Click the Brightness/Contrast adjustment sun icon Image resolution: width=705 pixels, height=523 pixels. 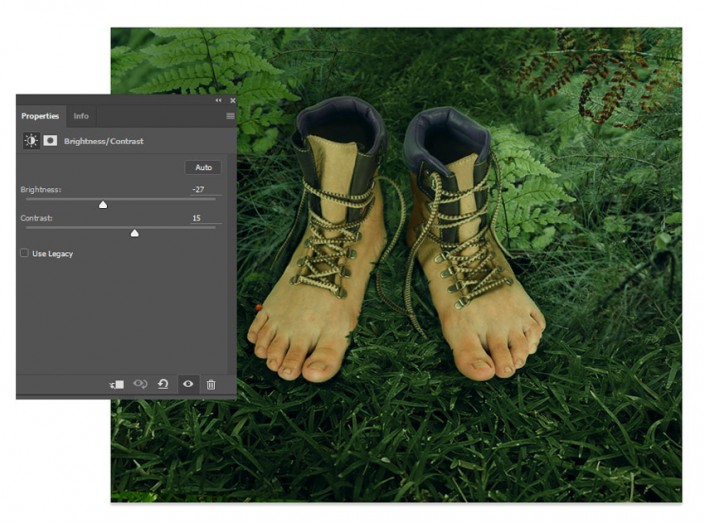coord(31,141)
